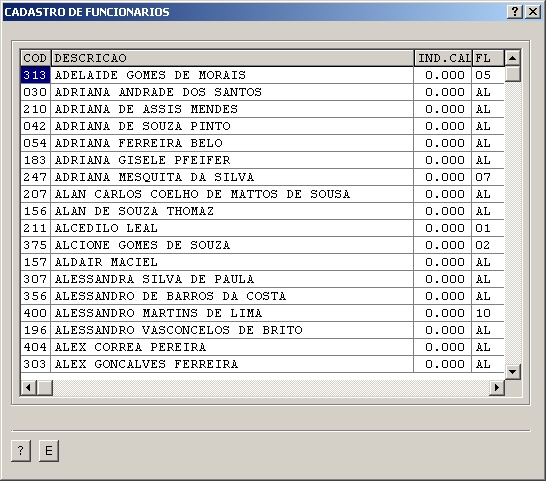This screenshot has width=546, height=481.
Task: Click code cell 054
Action: point(36,143)
